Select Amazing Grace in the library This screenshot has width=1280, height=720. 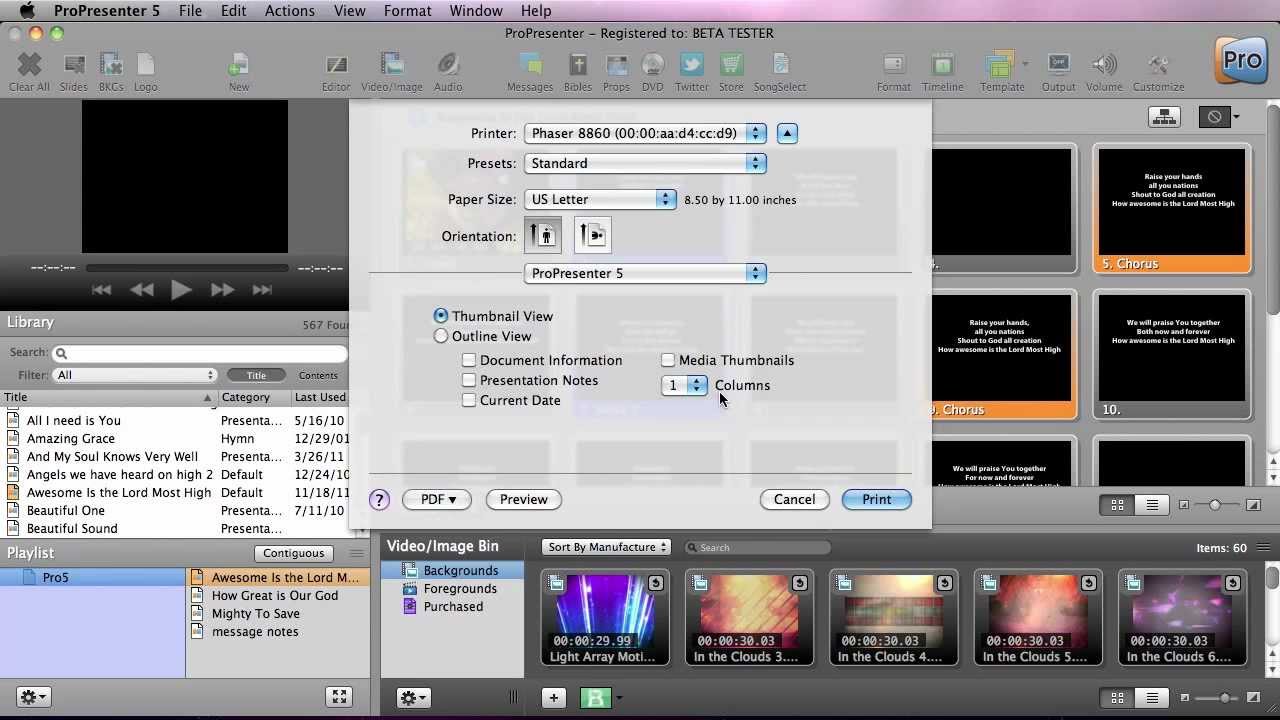[x=71, y=438]
